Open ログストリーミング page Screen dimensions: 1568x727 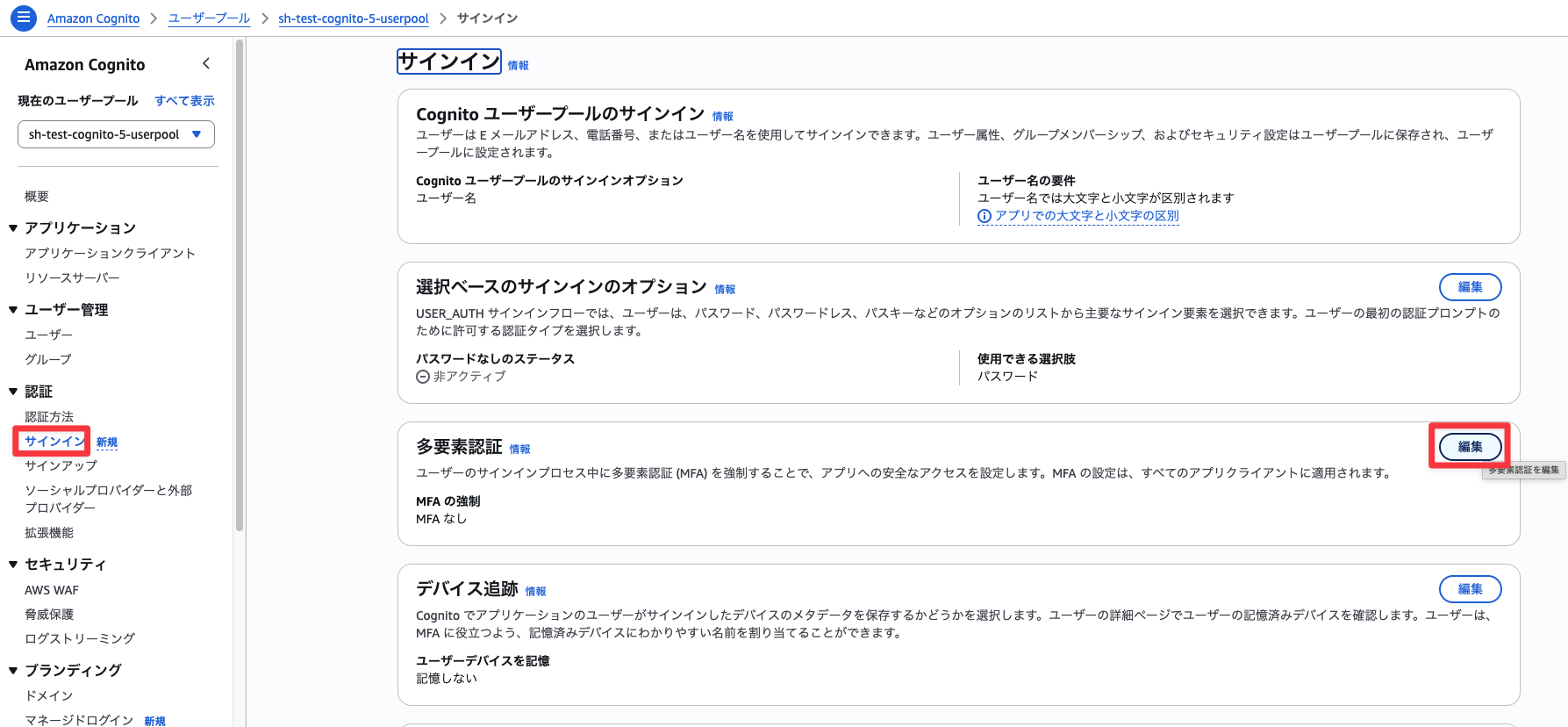click(x=80, y=639)
